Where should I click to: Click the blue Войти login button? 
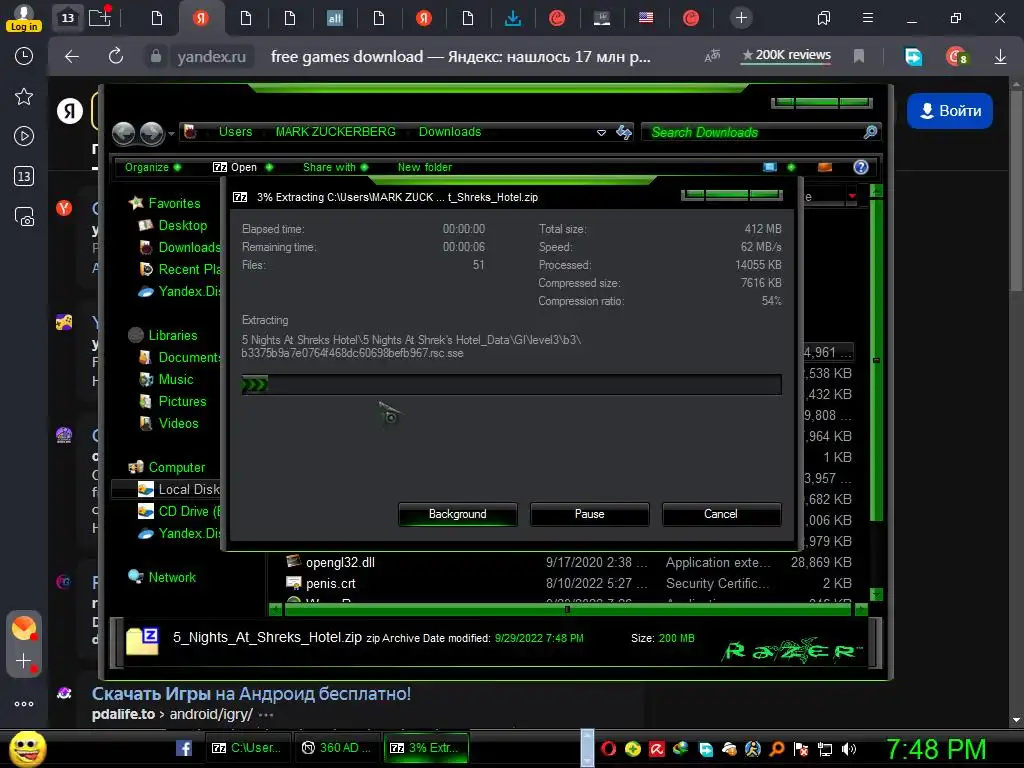950,111
